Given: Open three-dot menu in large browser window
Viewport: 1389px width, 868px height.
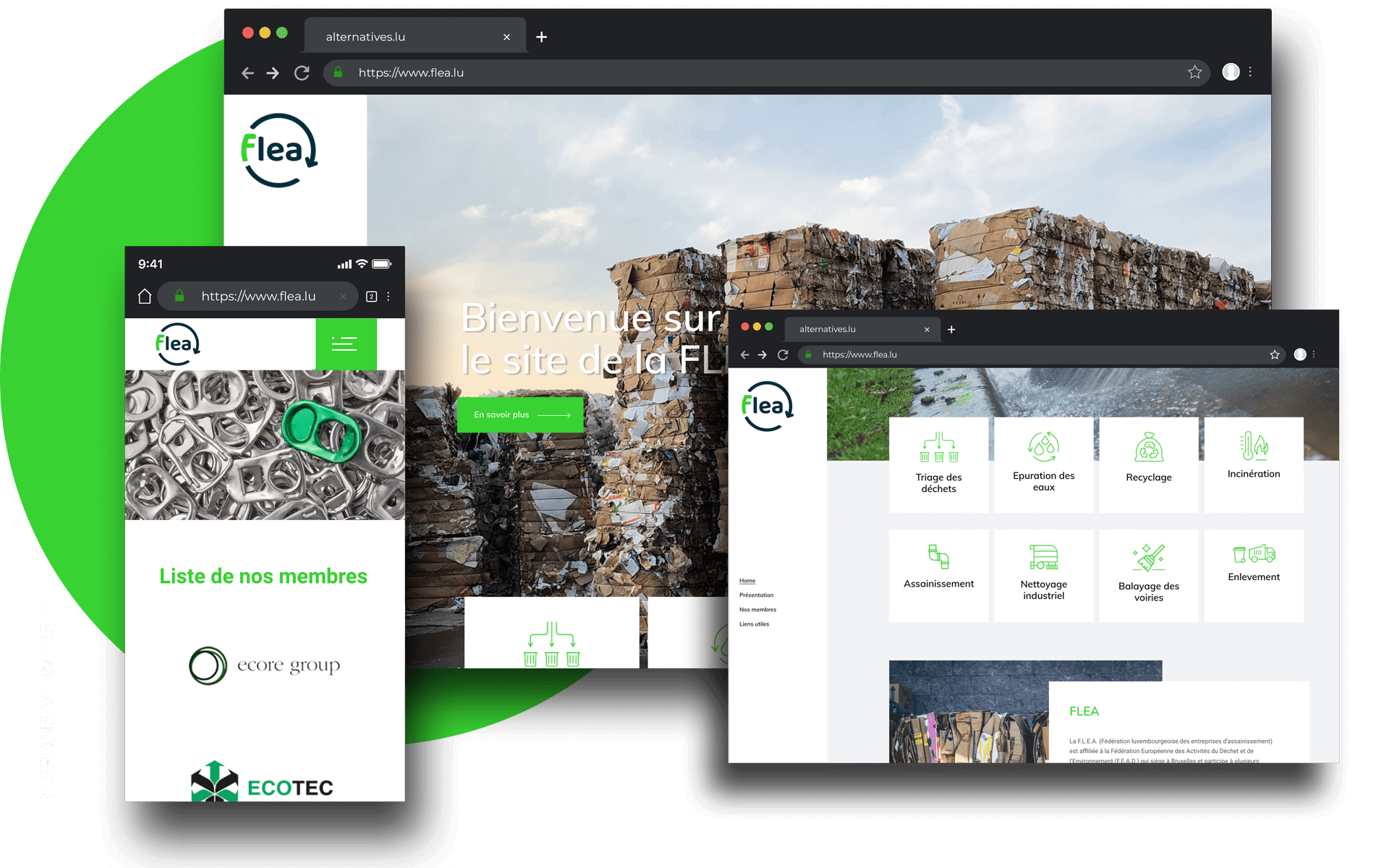Looking at the screenshot, I should point(1250,72).
